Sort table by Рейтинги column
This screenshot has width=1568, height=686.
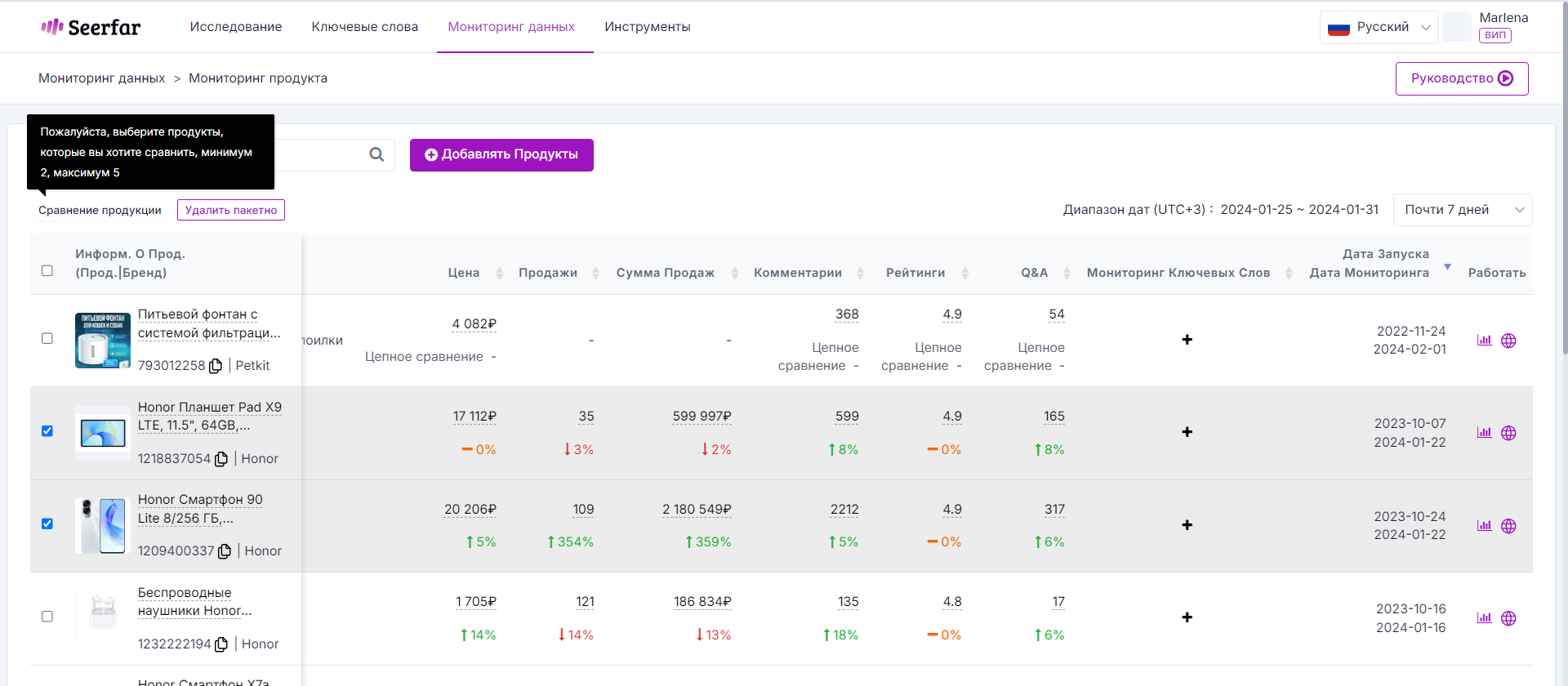(965, 273)
